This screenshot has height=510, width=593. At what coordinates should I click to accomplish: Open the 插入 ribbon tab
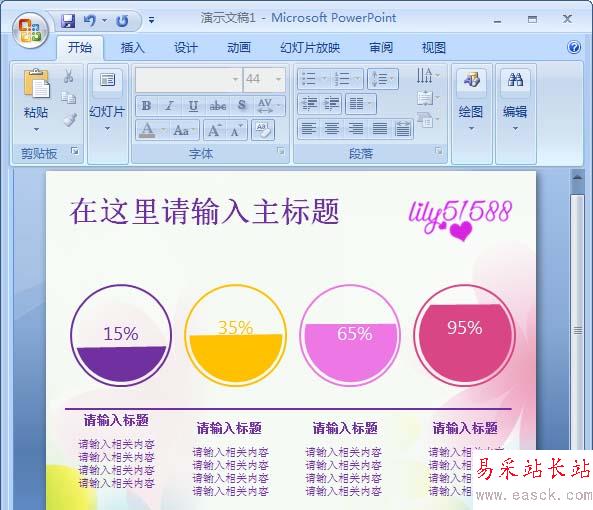(132, 48)
